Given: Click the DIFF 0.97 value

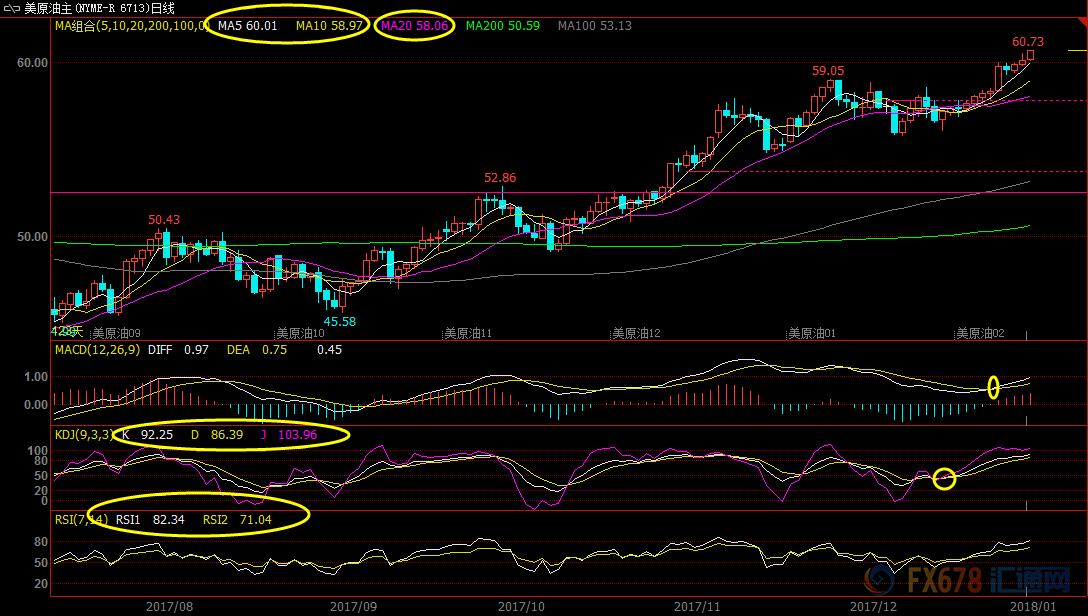Looking at the screenshot, I should click(x=178, y=350).
